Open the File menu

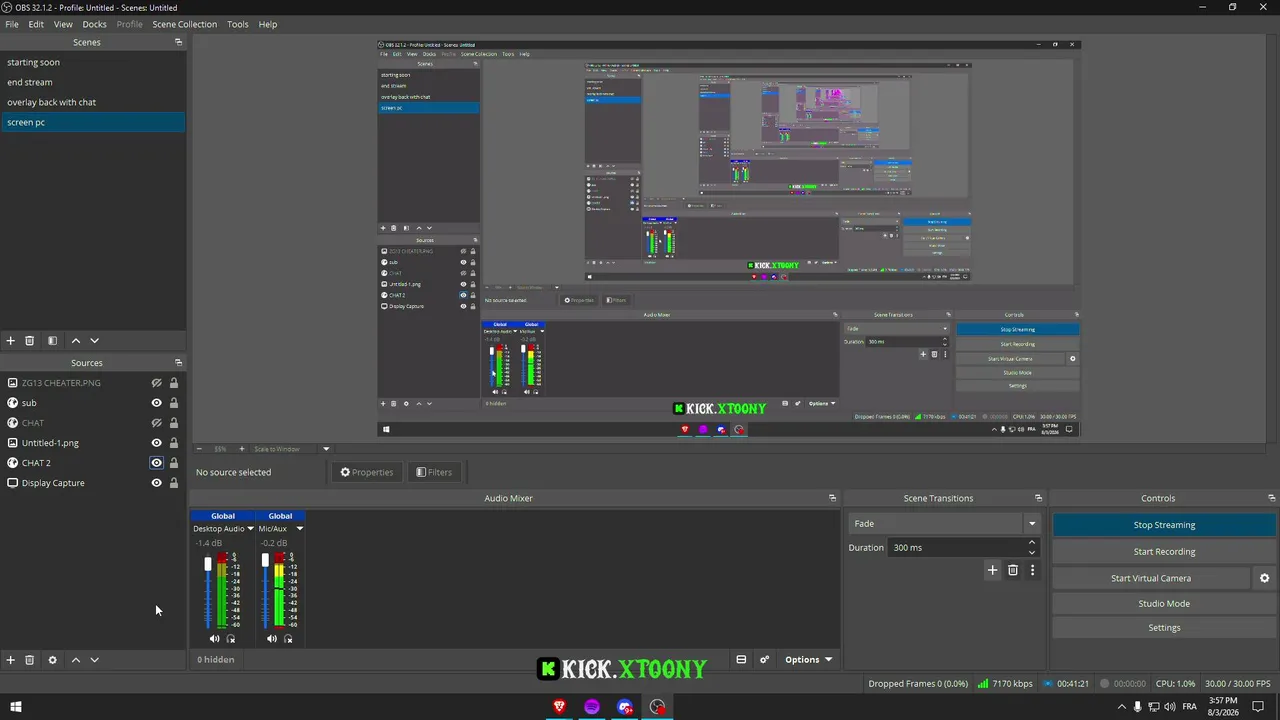tap(12, 24)
